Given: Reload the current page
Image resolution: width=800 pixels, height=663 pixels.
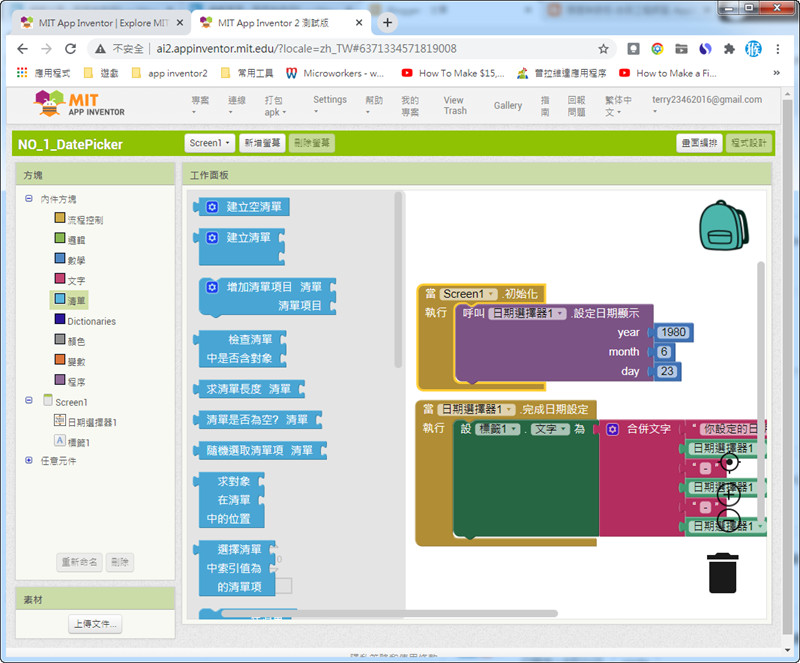Looking at the screenshot, I should [x=70, y=48].
